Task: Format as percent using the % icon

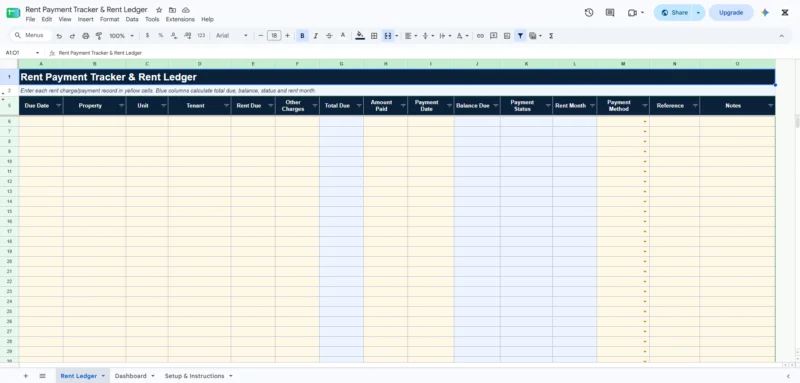Action: pyautogui.click(x=161, y=36)
